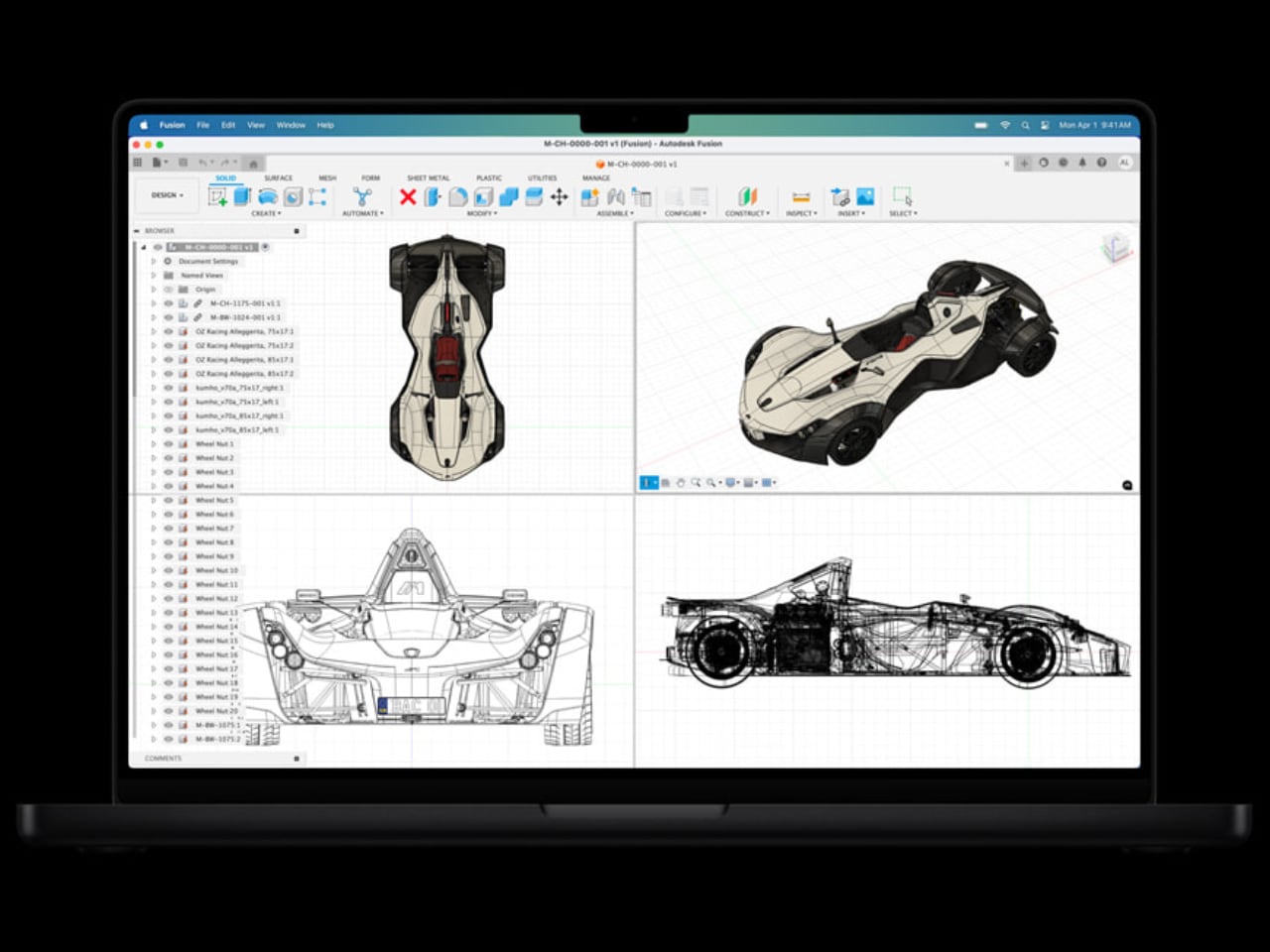Click the Insert Derive icon
This screenshot has width=1270, height=952.
[839, 196]
